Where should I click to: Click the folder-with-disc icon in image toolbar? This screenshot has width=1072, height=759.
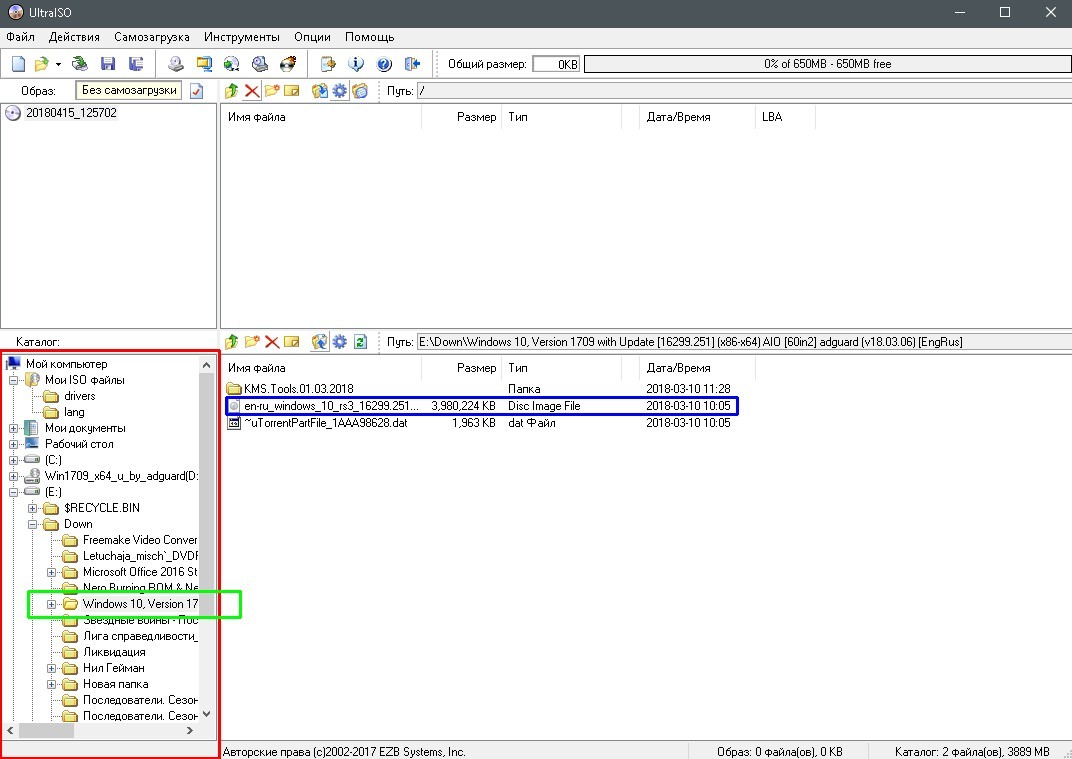(x=360, y=91)
